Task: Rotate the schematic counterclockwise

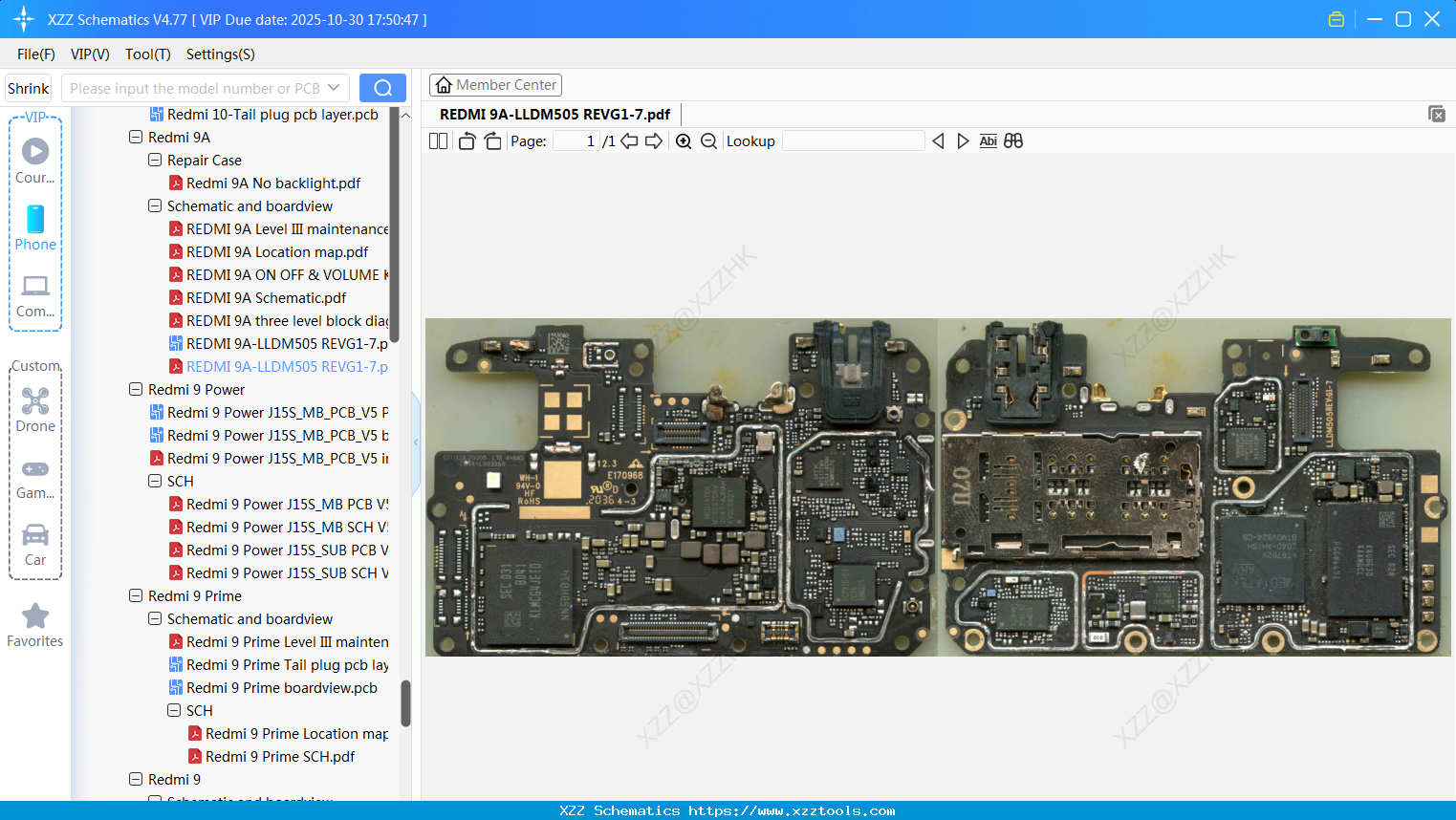Action: tap(466, 140)
